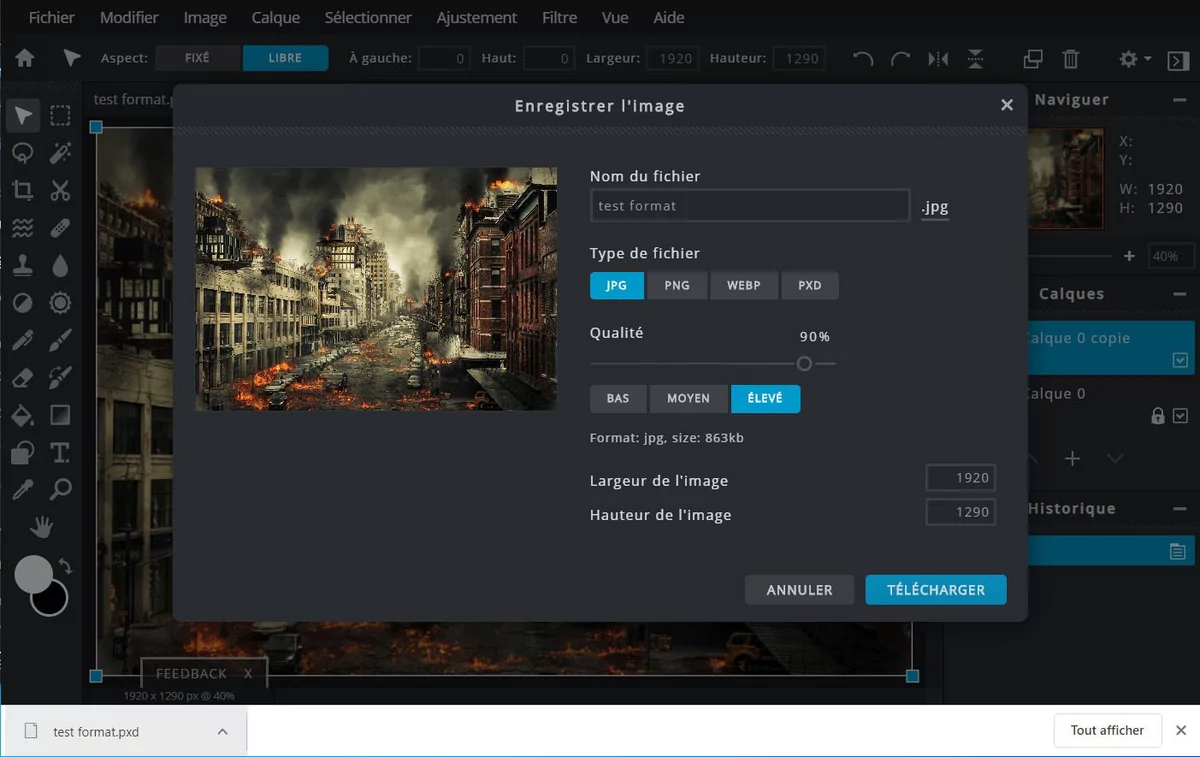Open the Calque menu

pos(275,18)
